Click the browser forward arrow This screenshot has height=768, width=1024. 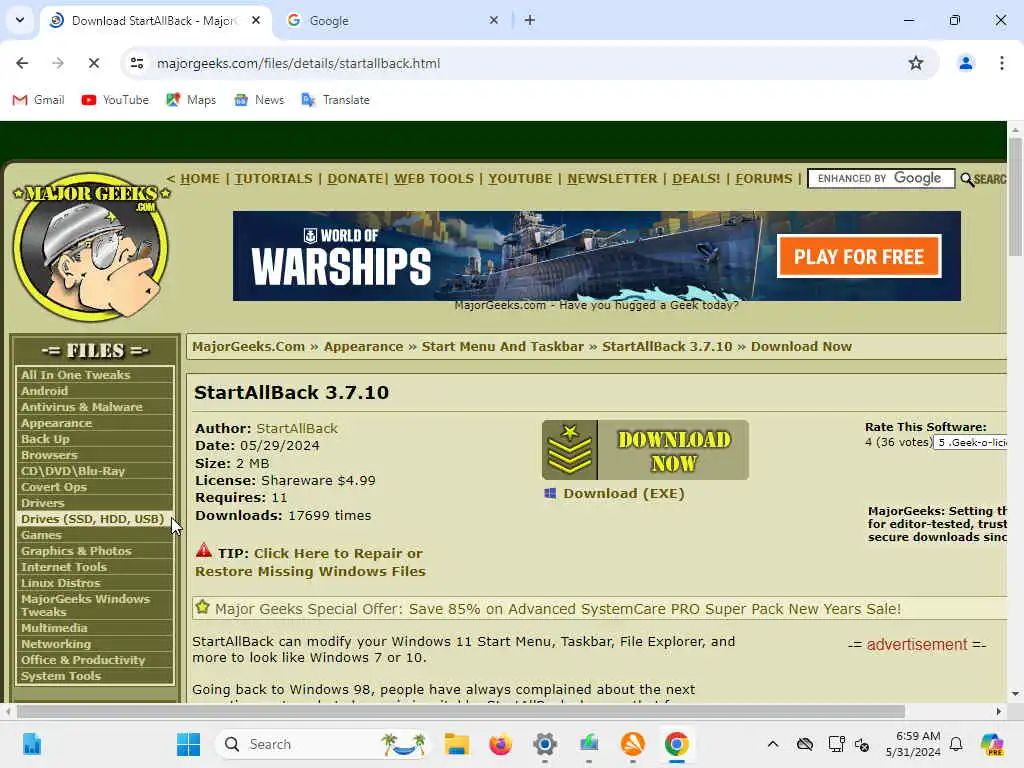[x=58, y=63]
